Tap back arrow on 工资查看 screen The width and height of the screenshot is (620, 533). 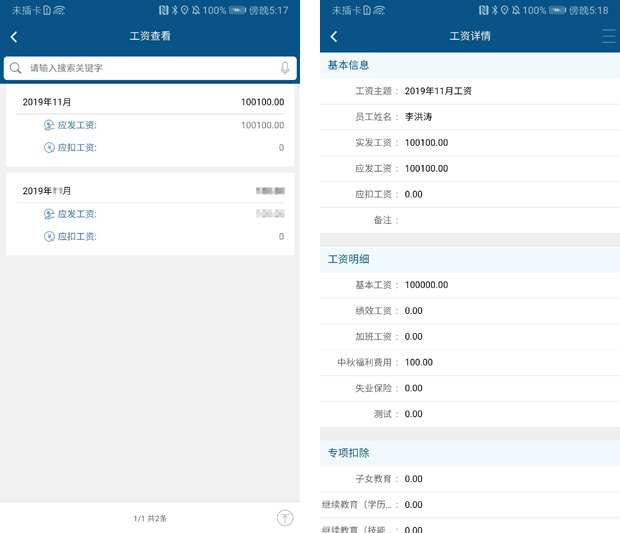pyautogui.click(x=14, y=36)
